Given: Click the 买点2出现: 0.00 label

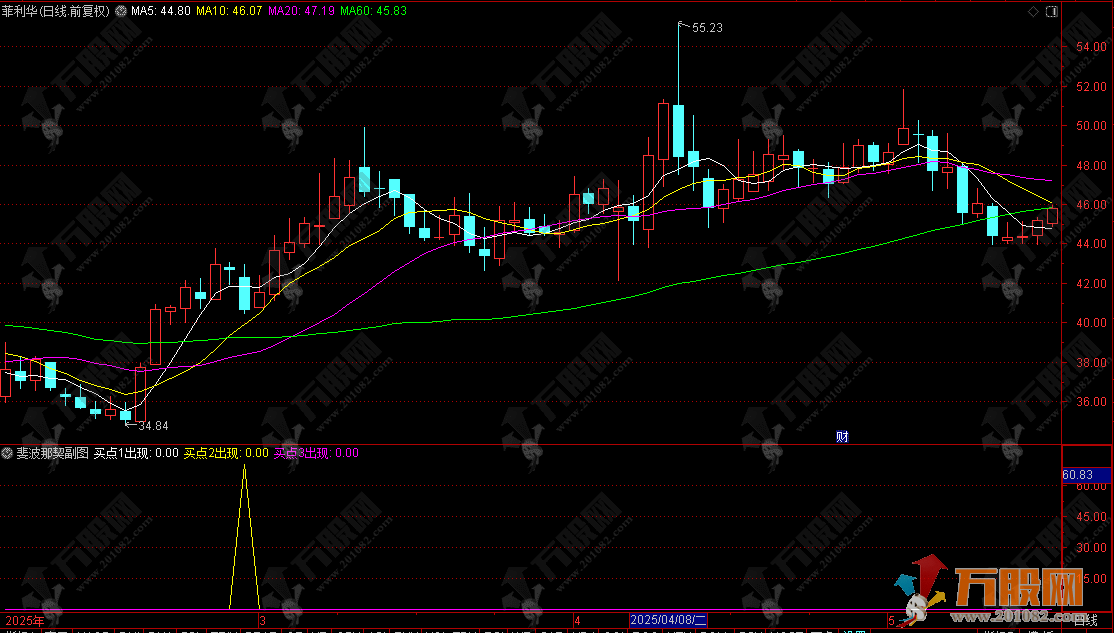Looking at the screenshot, I should click(226, 453).
